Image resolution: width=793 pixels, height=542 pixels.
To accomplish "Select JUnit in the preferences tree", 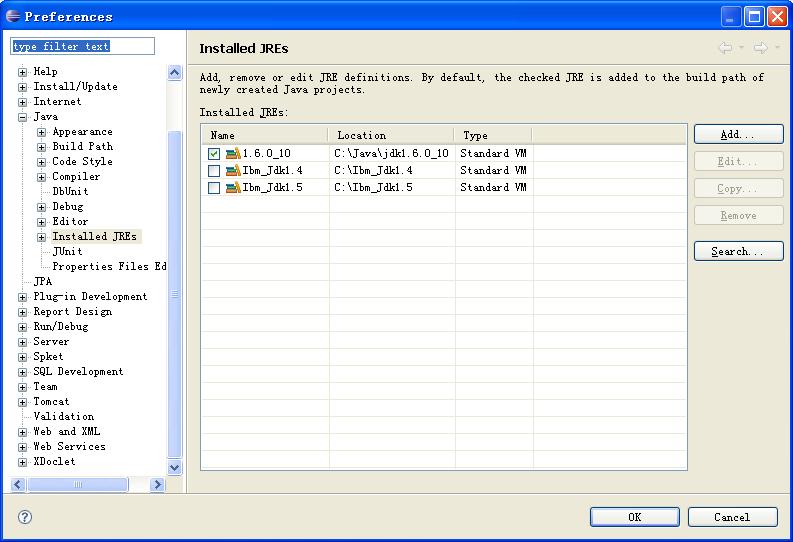I will click(x=67, y=251).
